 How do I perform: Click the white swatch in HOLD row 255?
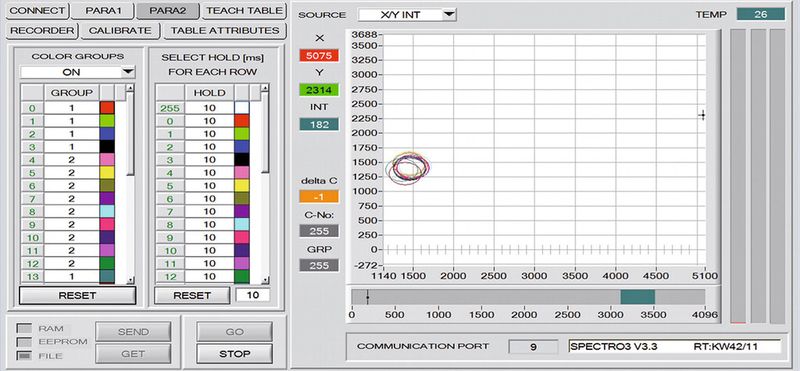pyautogui.click(x=242, y=108)
